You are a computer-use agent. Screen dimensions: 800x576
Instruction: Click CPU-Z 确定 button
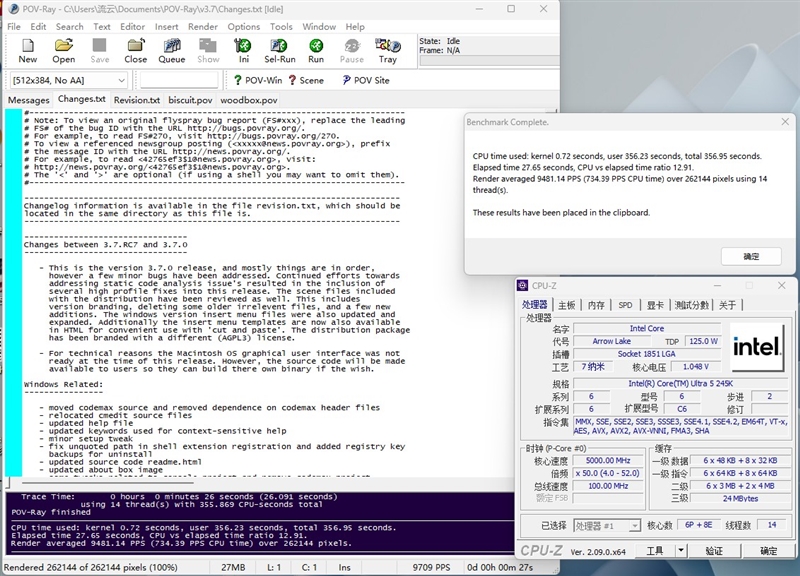point(768,550)
